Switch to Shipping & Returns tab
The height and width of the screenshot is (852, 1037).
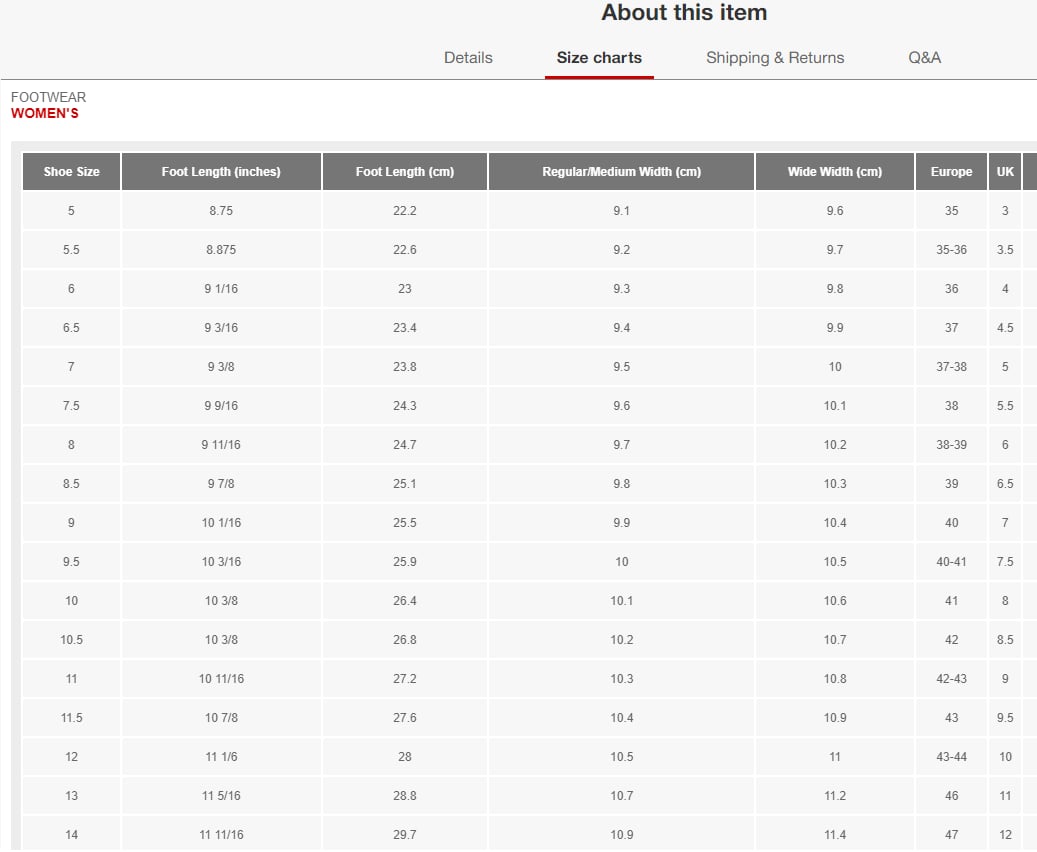(774, 58)
